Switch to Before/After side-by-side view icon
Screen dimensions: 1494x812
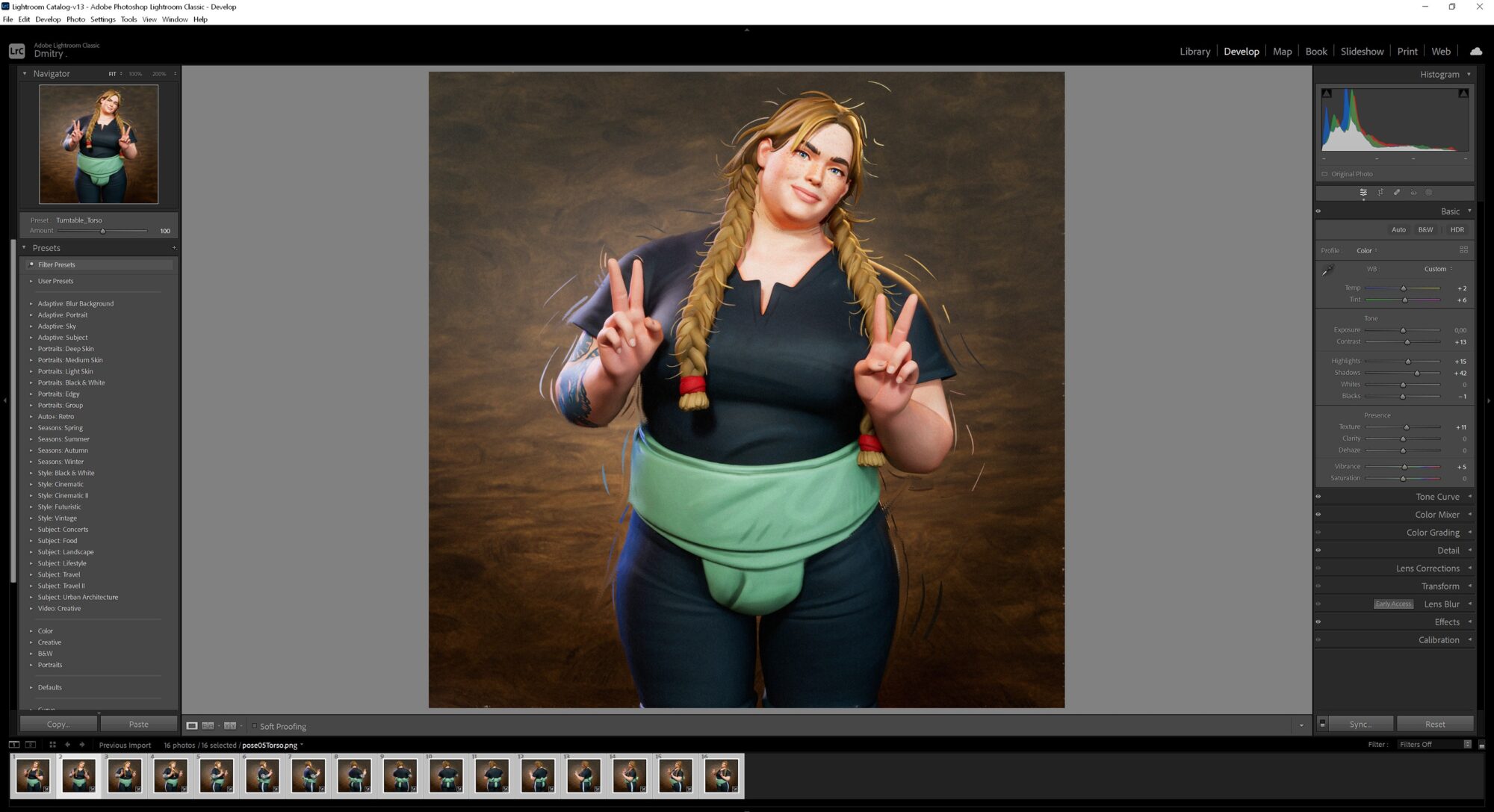click(x=208, y=725)
